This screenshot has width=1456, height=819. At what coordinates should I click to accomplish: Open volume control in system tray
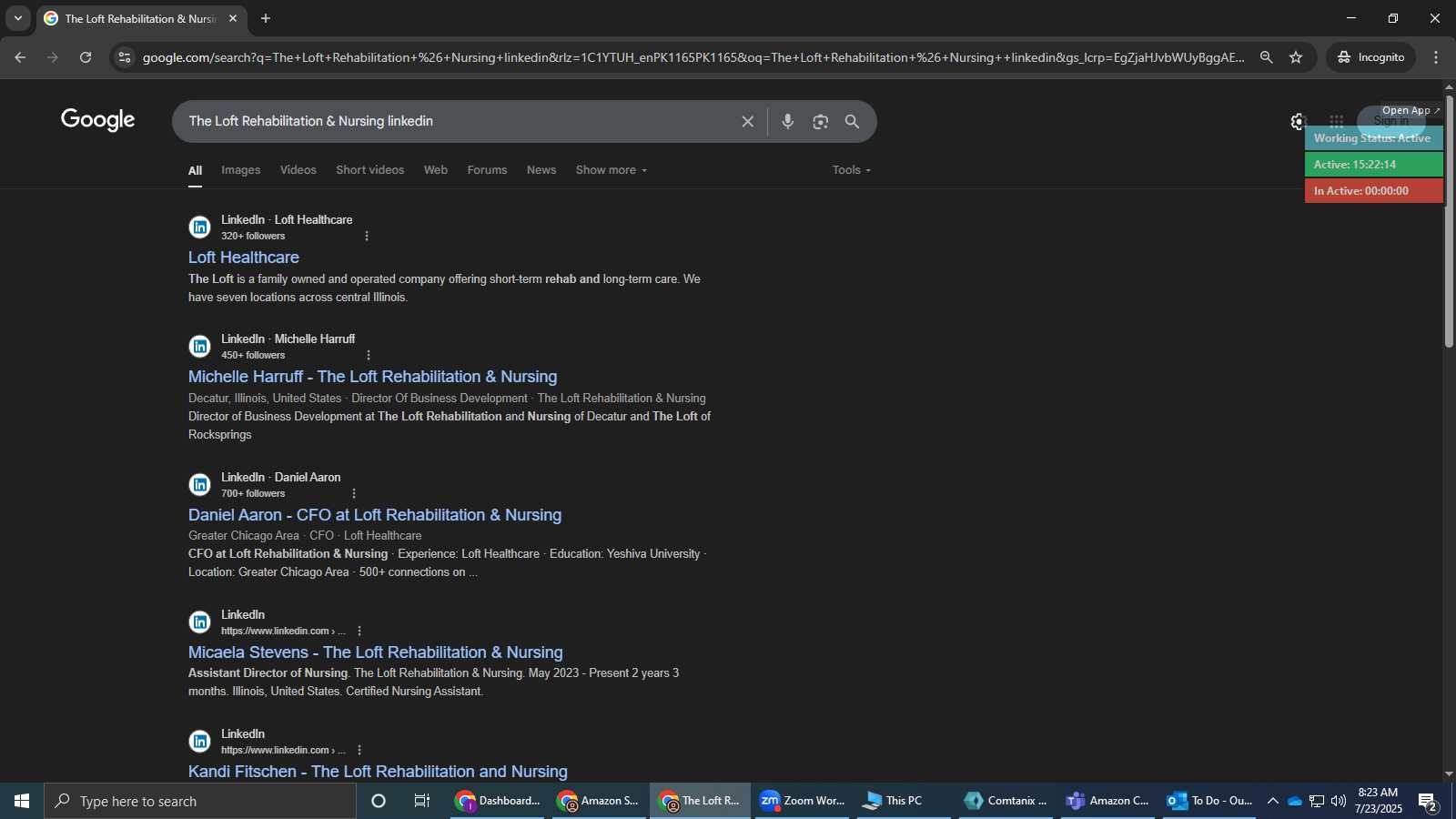click(x=1339, y=801)
